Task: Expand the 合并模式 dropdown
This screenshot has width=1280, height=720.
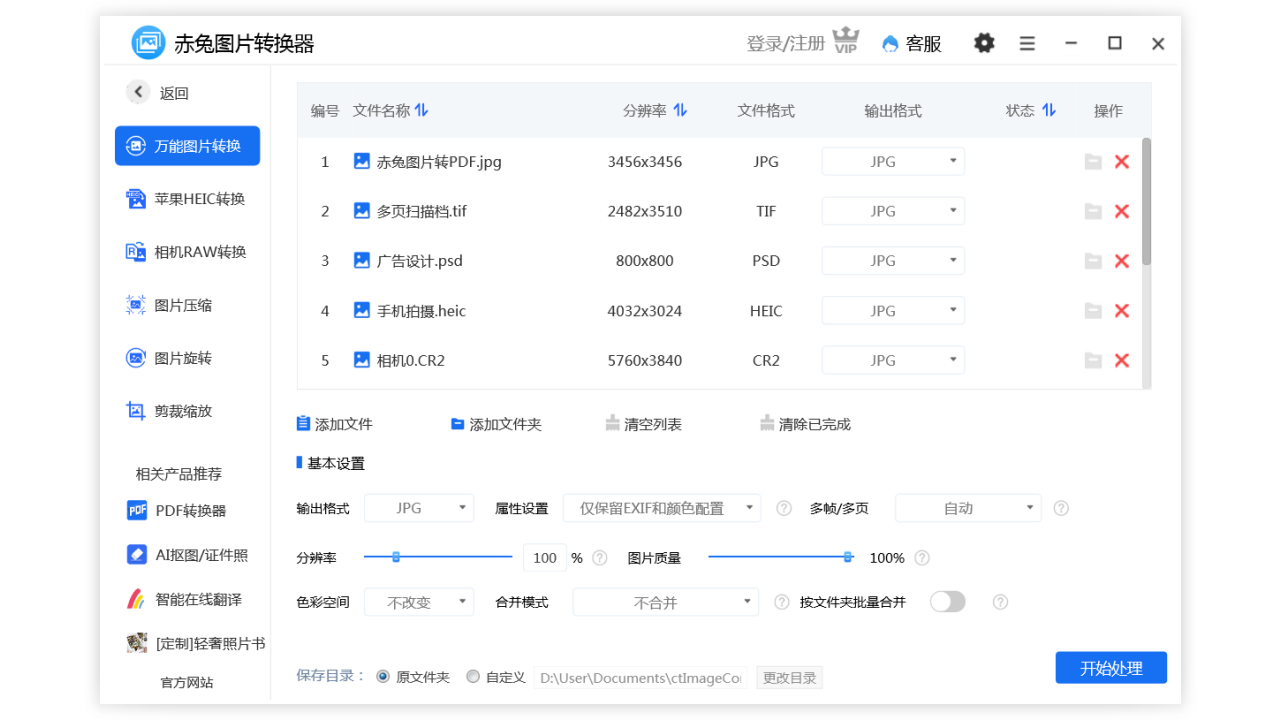Action: click(x=664, y=601)
